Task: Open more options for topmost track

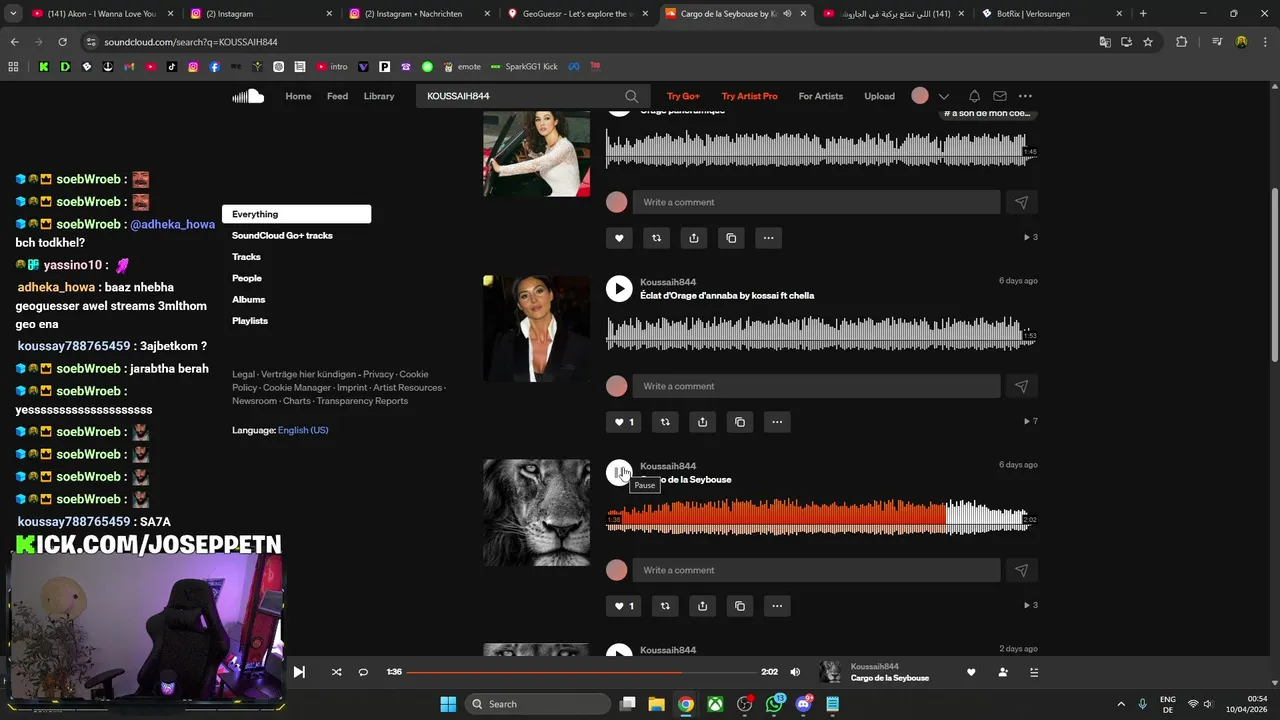Action: point(768,238)
